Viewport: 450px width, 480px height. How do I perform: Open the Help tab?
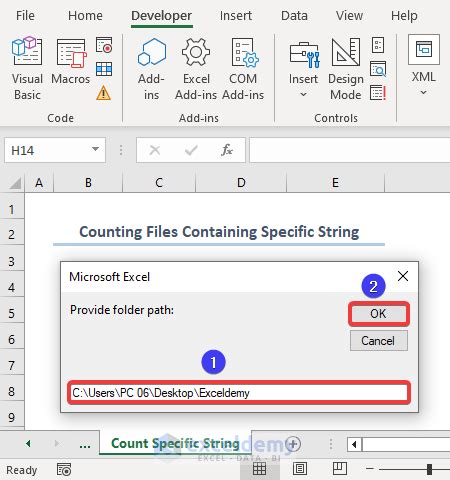point(404,15)
